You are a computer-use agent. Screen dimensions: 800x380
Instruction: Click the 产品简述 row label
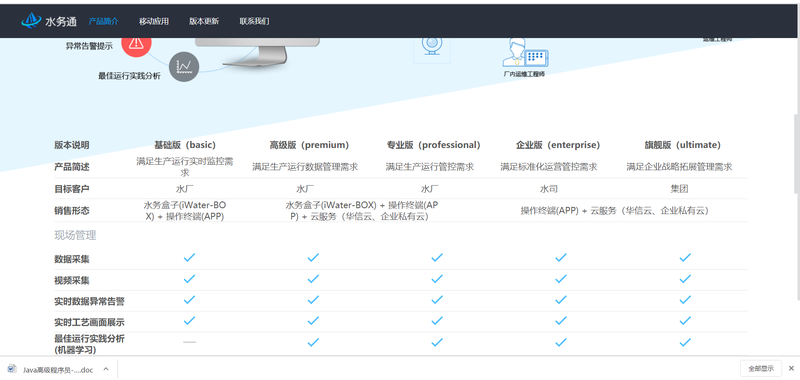tap(72, 167)
